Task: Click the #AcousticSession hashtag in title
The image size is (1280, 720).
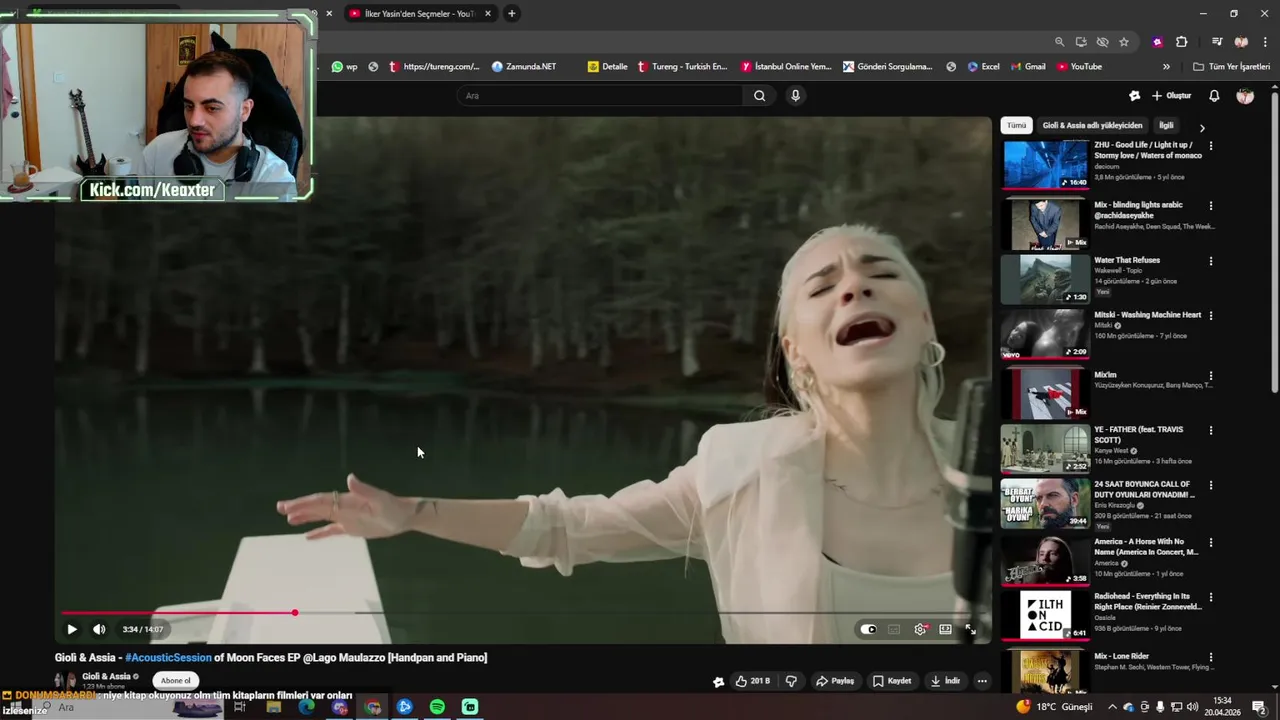Action: 168,658
